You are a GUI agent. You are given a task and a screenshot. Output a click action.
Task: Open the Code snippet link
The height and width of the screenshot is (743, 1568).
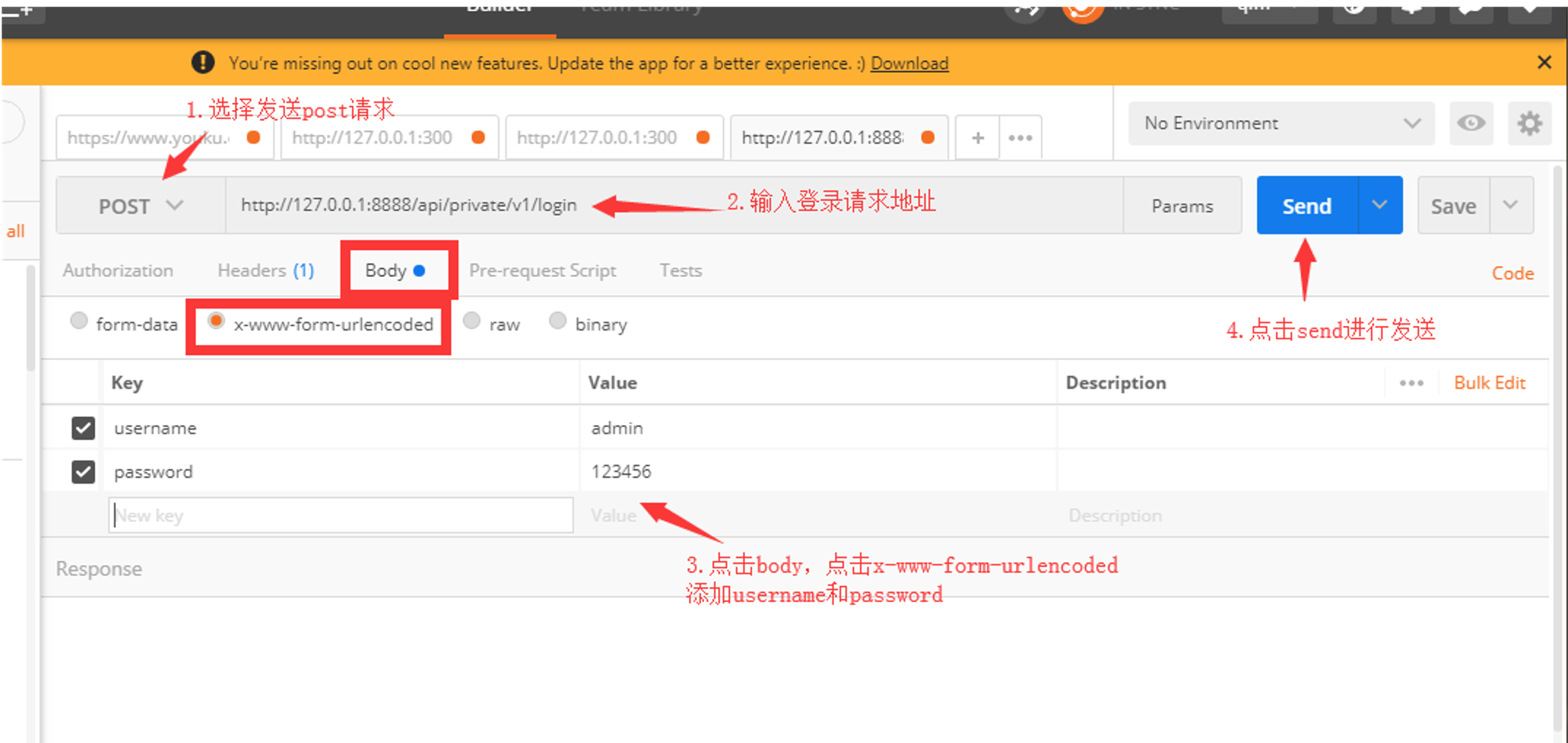pyautogui.click(x=1512, y=274)
